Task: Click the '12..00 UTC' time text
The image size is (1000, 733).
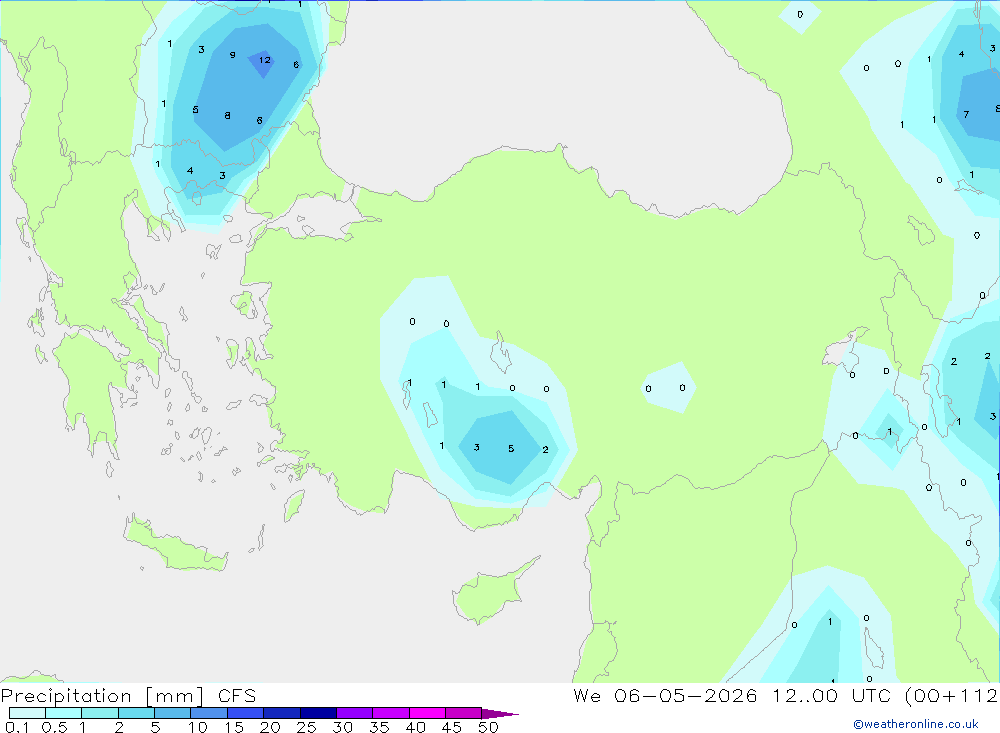Action: coord(831,695)
